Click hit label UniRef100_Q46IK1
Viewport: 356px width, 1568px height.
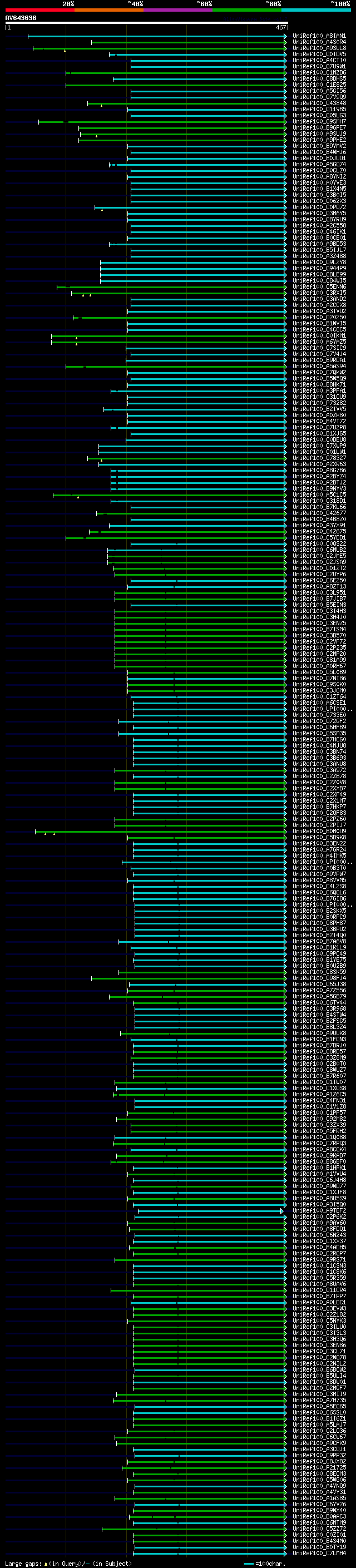(x=319, y=232)
